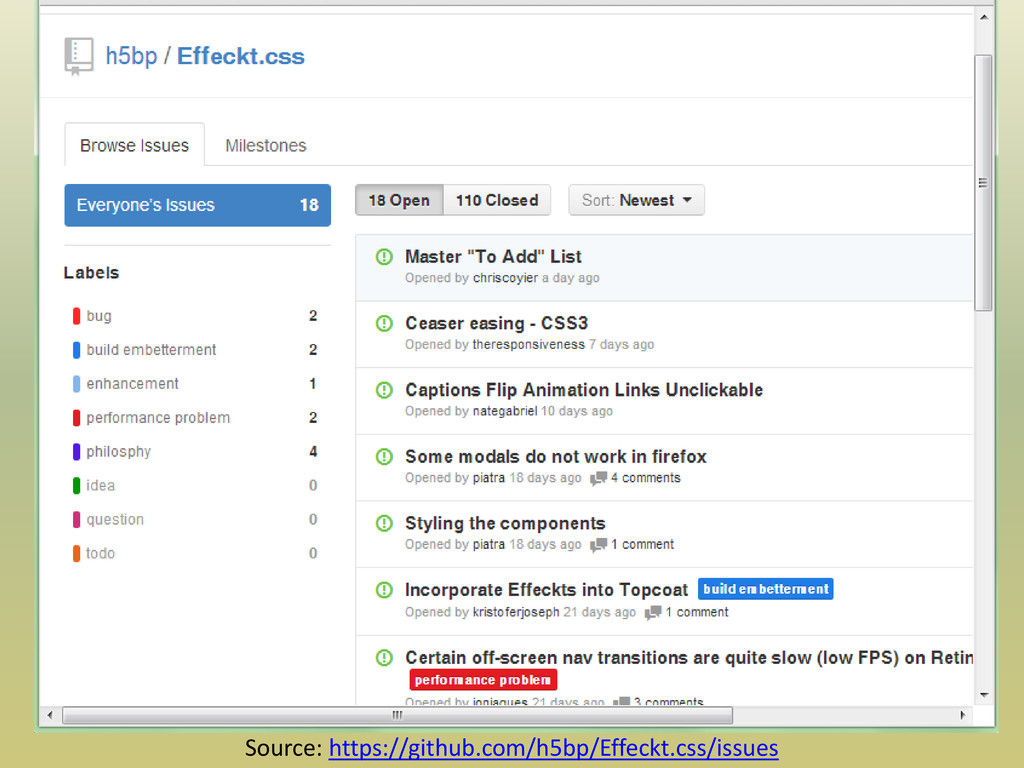Click the green idea color swatch

[x=76, y=486]
